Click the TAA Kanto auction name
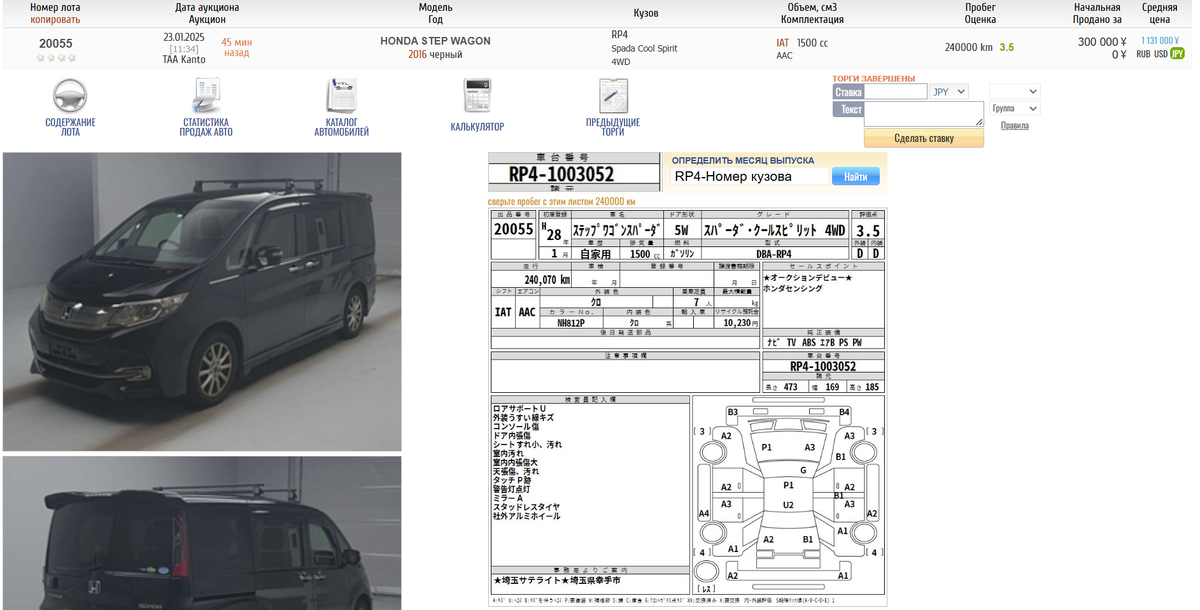Image resolution: width=1200 pixels, height=610 pixels. coord(184,60)
